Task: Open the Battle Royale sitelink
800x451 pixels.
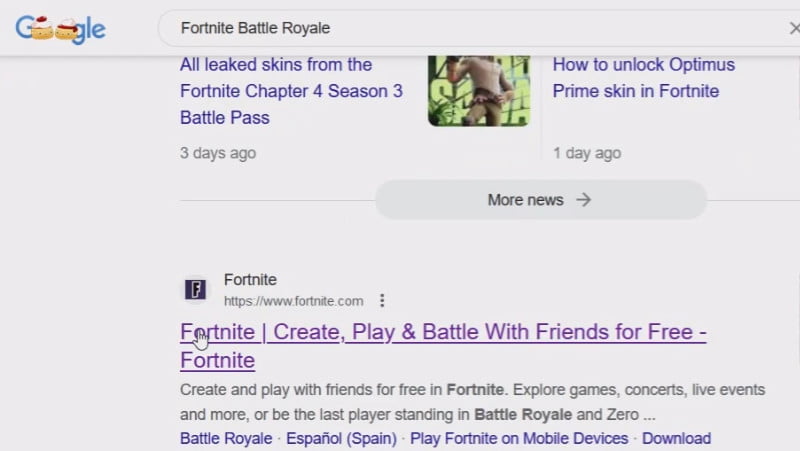Action: pyautogui.click(x=226, y=438)
